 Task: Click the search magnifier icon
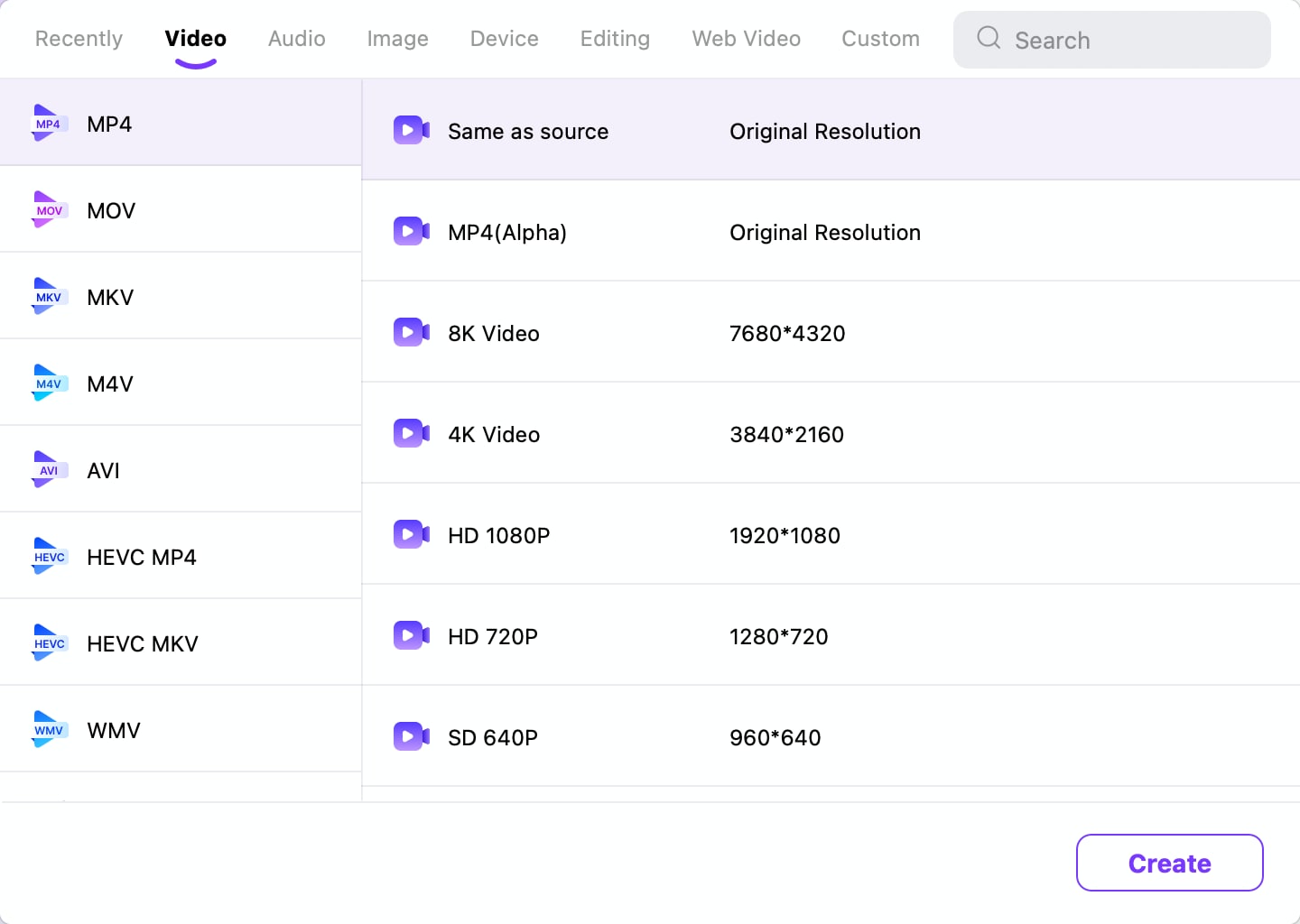click(x=989, y=38)
